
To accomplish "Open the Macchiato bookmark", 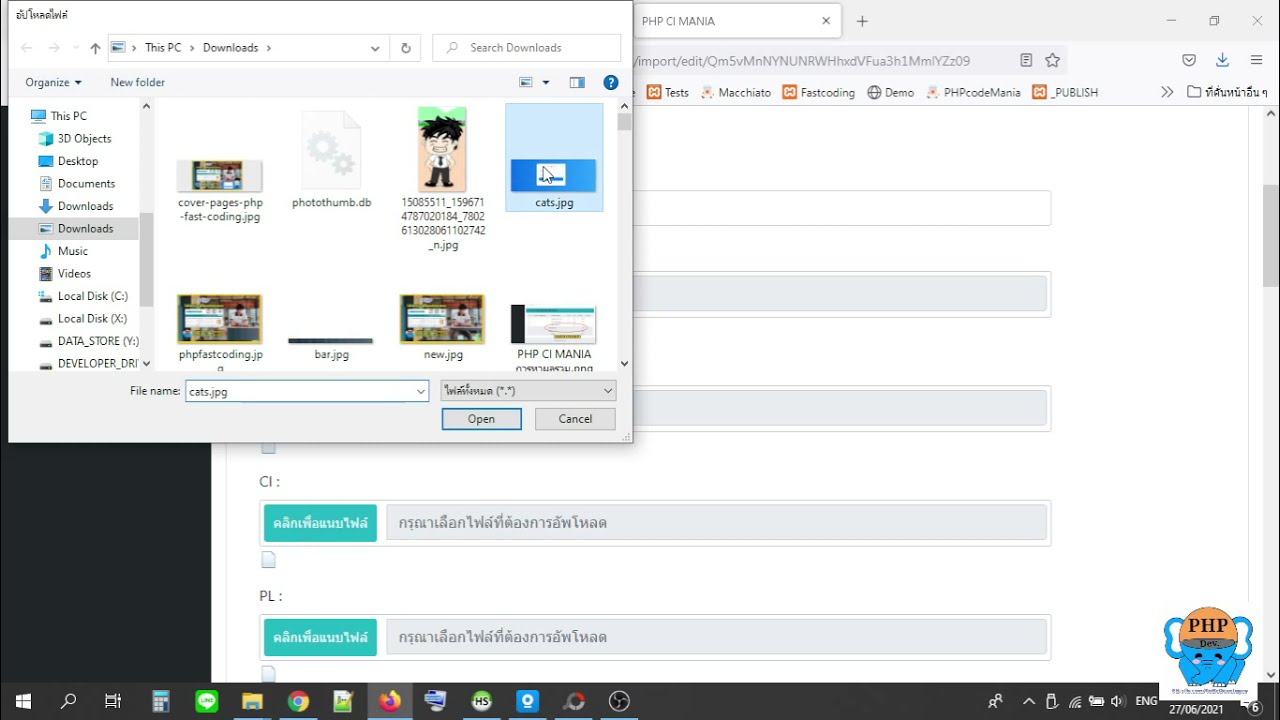I will click(735, 92).
